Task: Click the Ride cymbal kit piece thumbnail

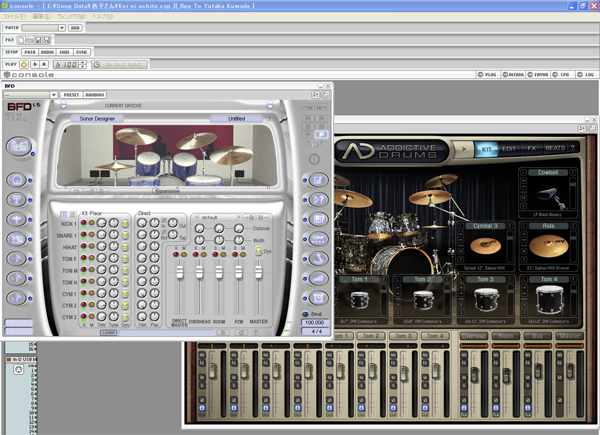Action: [548, 246]
